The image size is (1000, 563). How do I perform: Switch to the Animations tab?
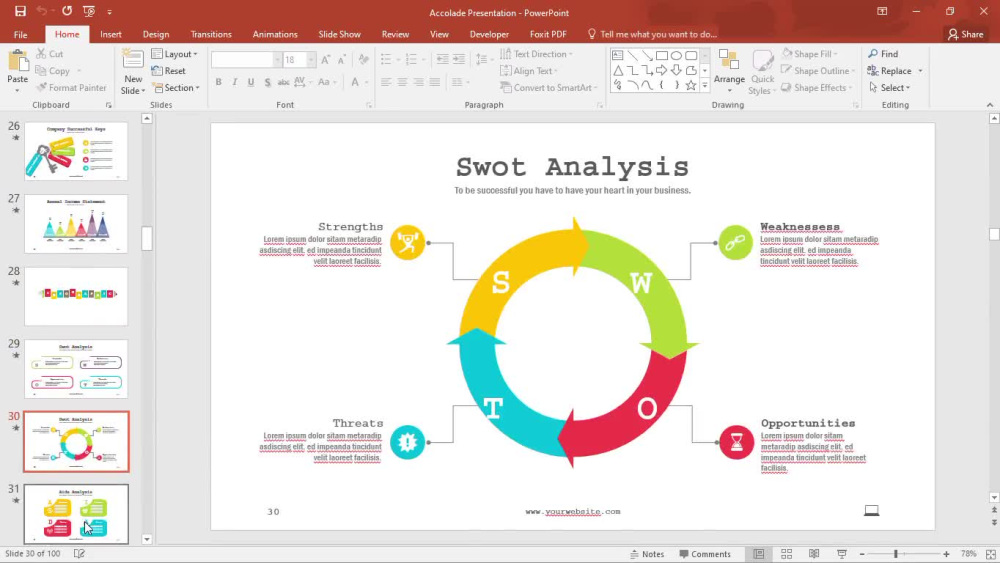[x=275, y=34]
